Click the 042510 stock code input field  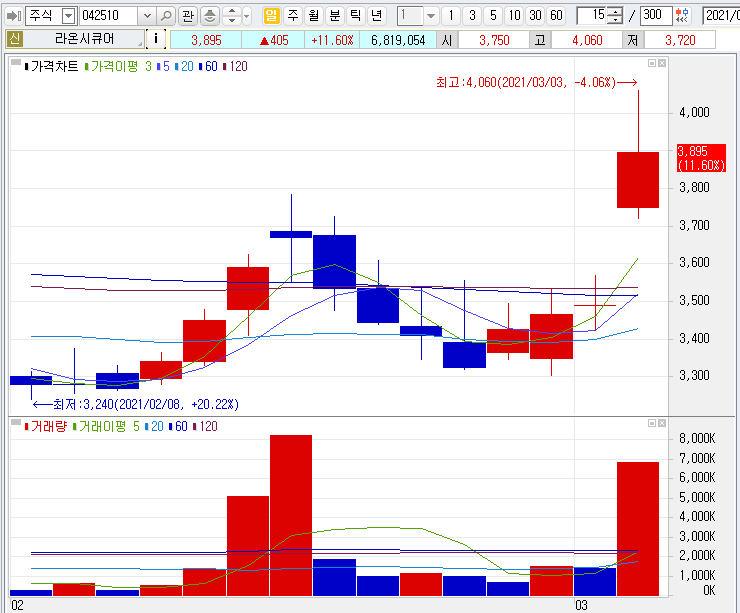coord(109,16)
